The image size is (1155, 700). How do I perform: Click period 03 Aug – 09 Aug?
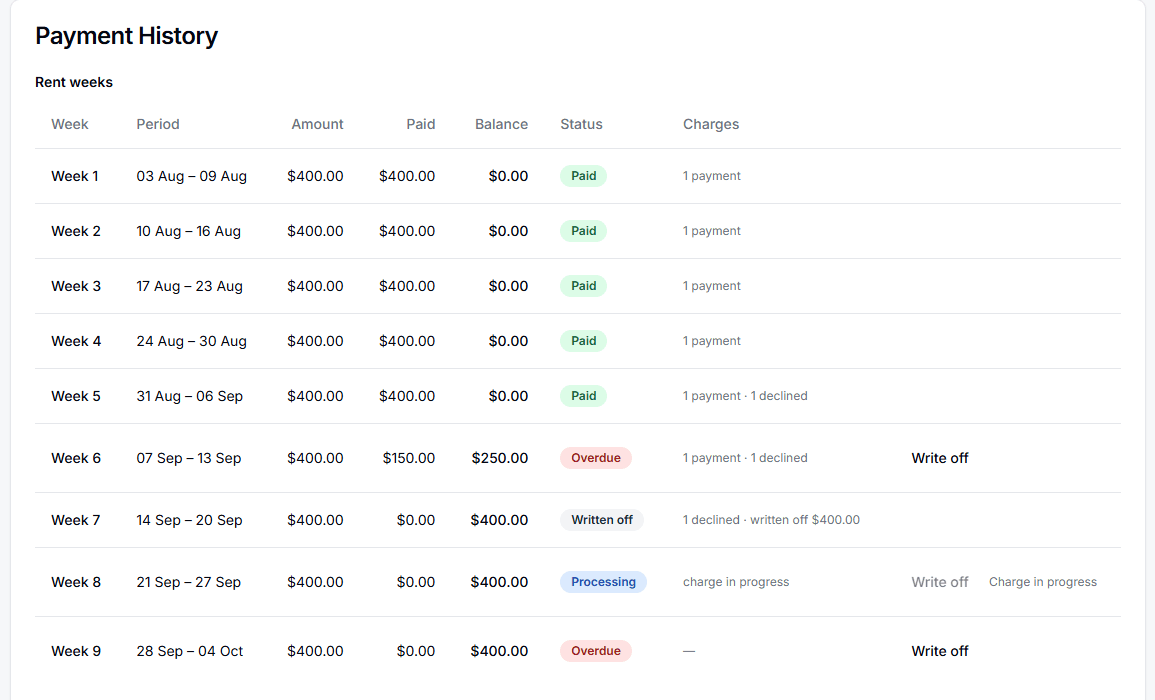coord(192,175)
